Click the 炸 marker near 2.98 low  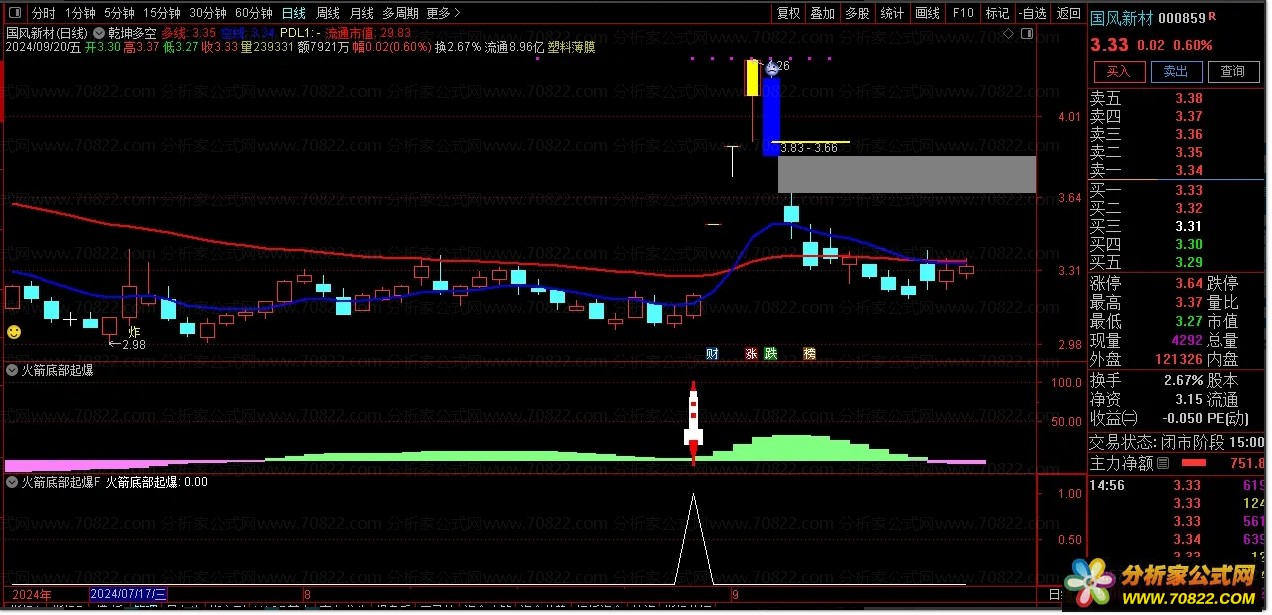tap(134, 330)
